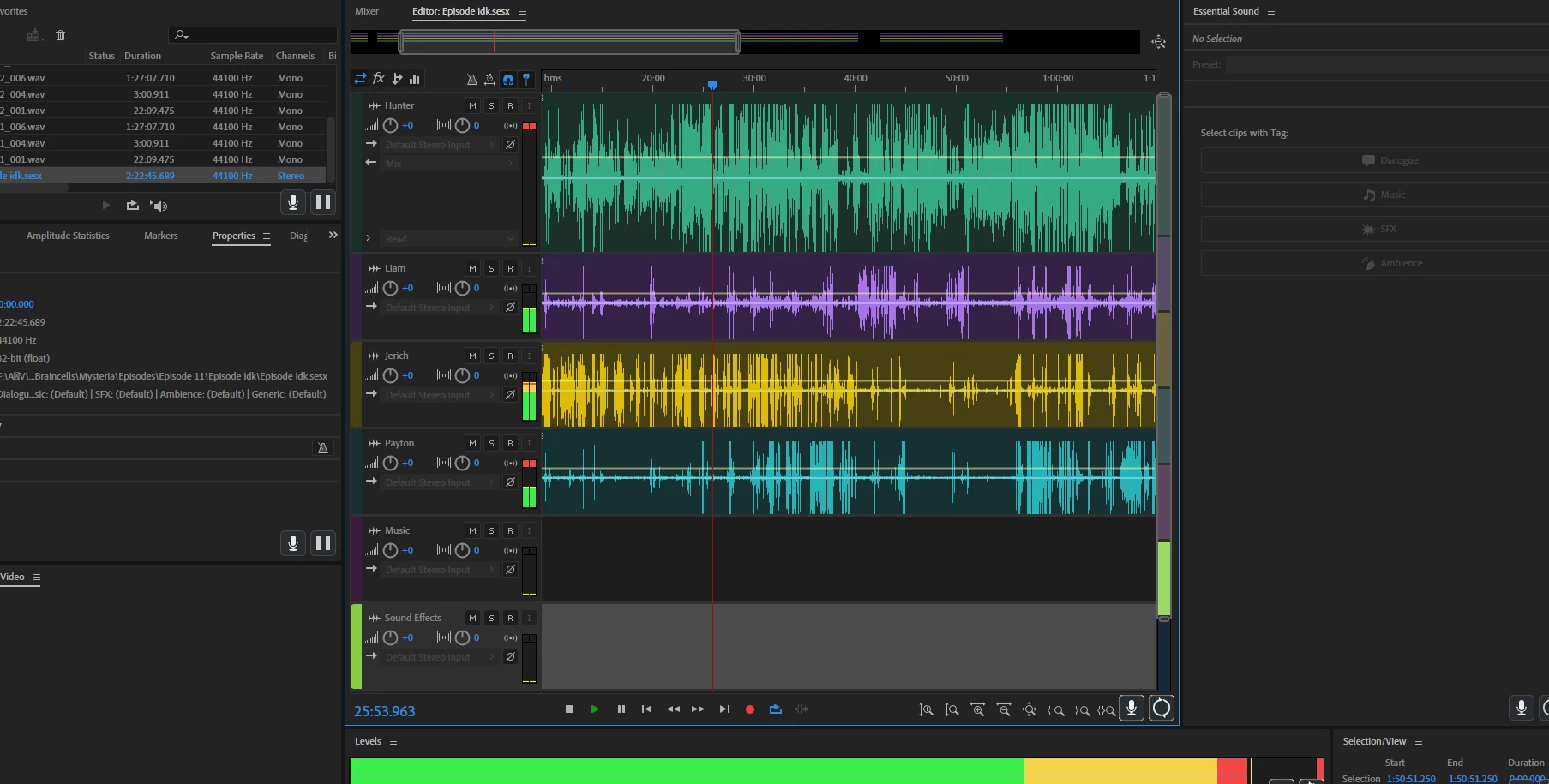Toggle global clip stretching icon
The height and width of the screenshot is (784, 1549).
click(489, 79)
